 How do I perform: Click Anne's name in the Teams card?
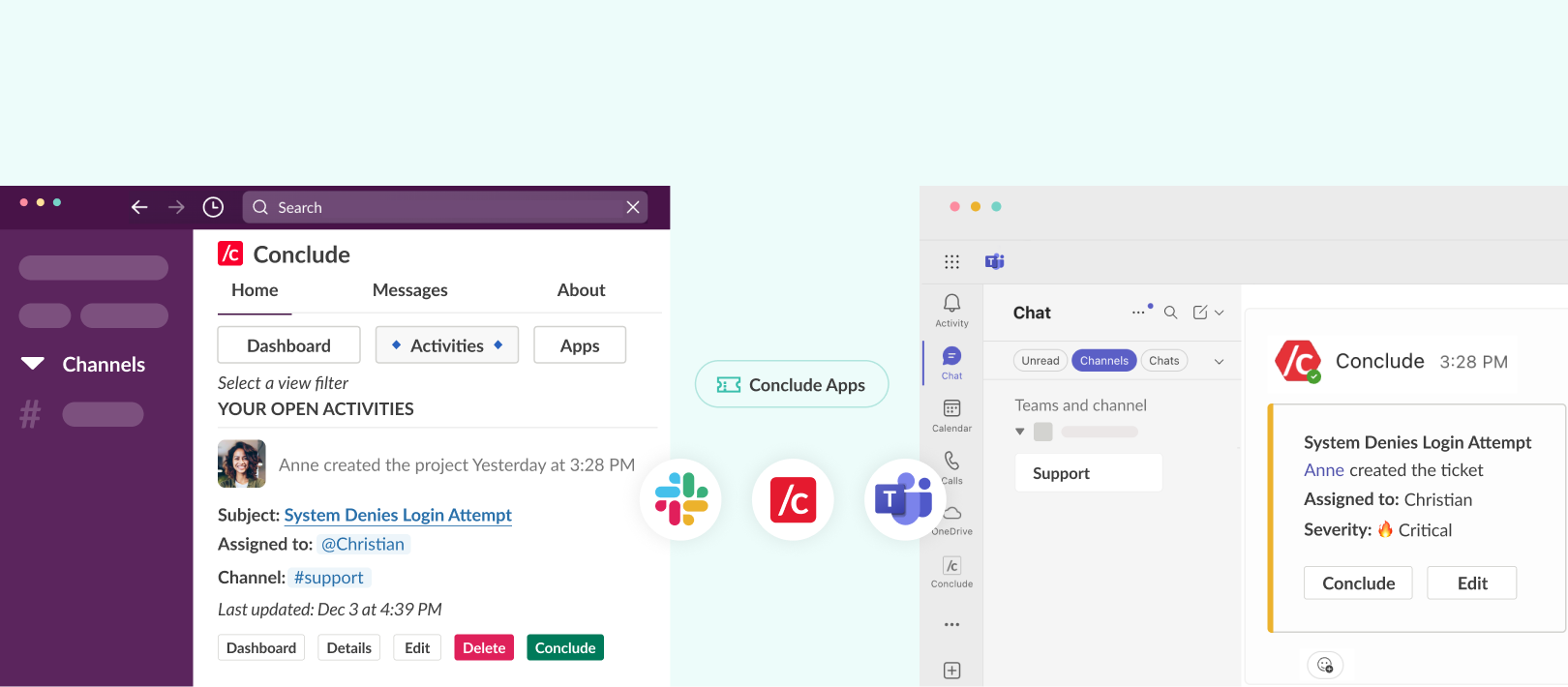(1324, 470)
